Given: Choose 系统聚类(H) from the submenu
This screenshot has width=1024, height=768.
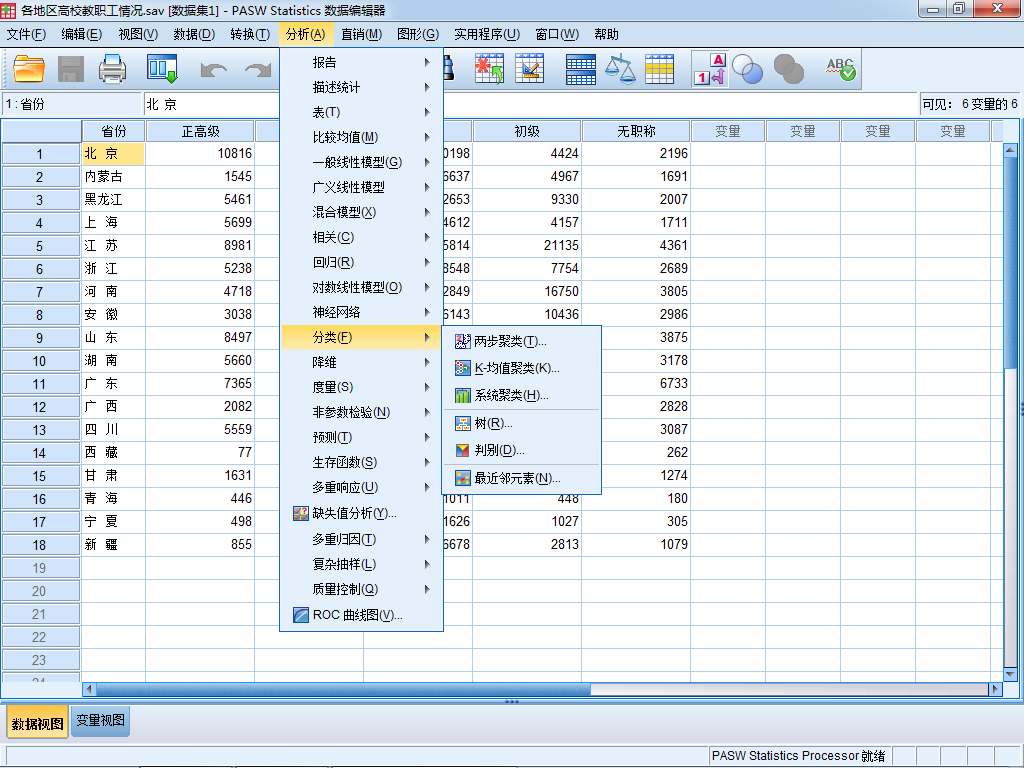Looking at the screenshot, I should tap(521, 395).
